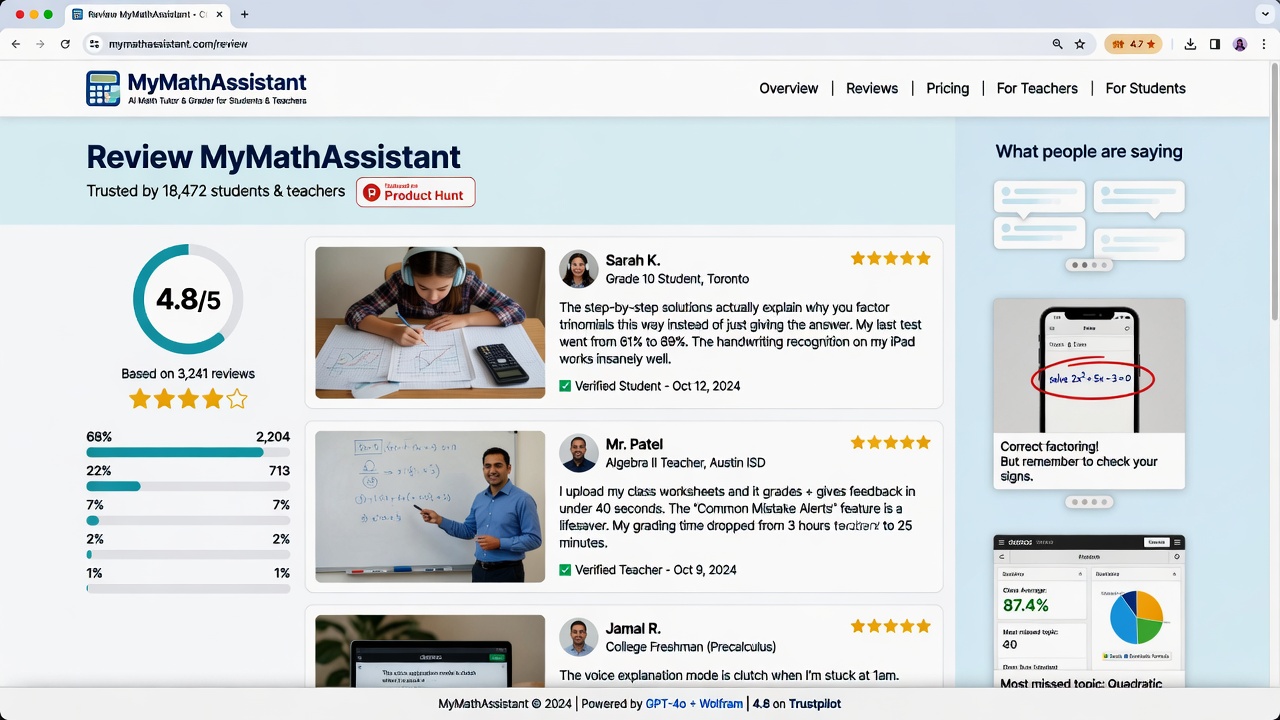
Task: Click "Grade 10 Student, Toronto" text
Action: pyautogui.click(x=677, y=279)
